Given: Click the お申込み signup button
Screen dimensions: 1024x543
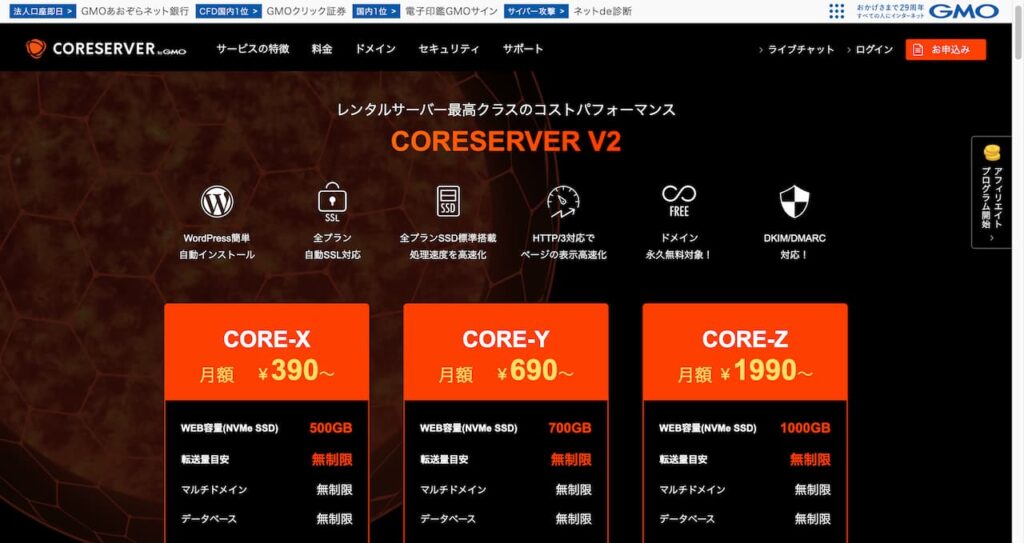Looking at the screenshot, I should [x=946, y=50].
